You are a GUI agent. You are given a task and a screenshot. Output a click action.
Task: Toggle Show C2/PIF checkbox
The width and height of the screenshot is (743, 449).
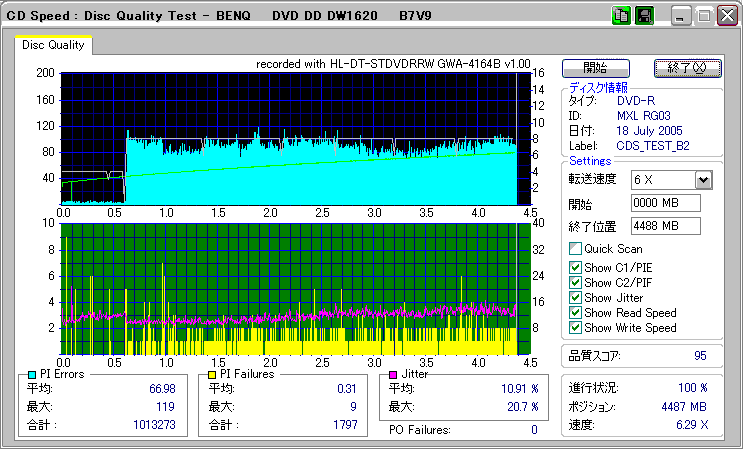(x=575, y=281)
